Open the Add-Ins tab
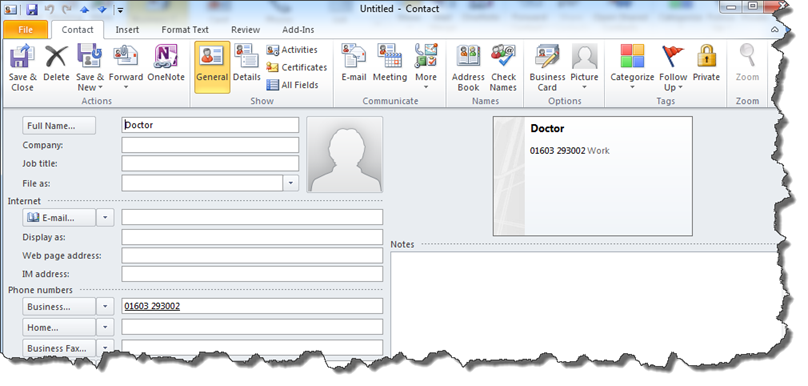808x386 pixels. (x=298, y=30)
